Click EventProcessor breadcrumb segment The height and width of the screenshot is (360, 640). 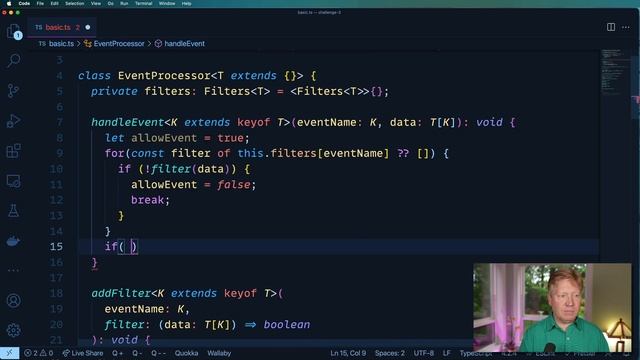pos(119,44)
